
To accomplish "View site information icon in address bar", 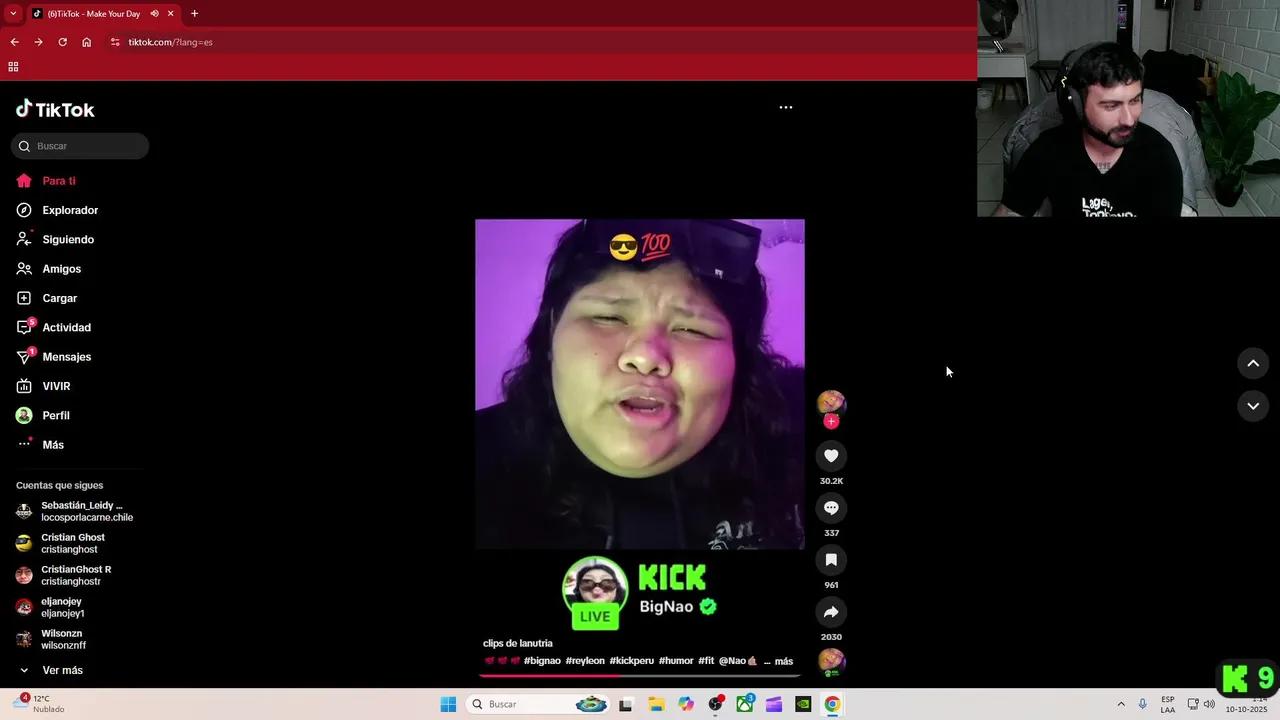I will pyautogui.click(x=115, y=42).
